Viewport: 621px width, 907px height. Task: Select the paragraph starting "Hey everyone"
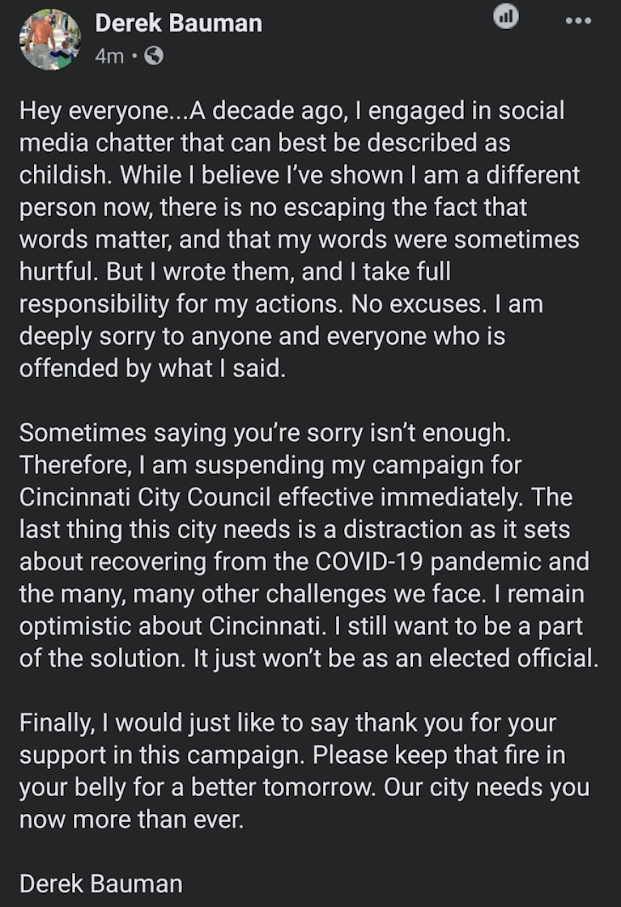coord(300,239)
